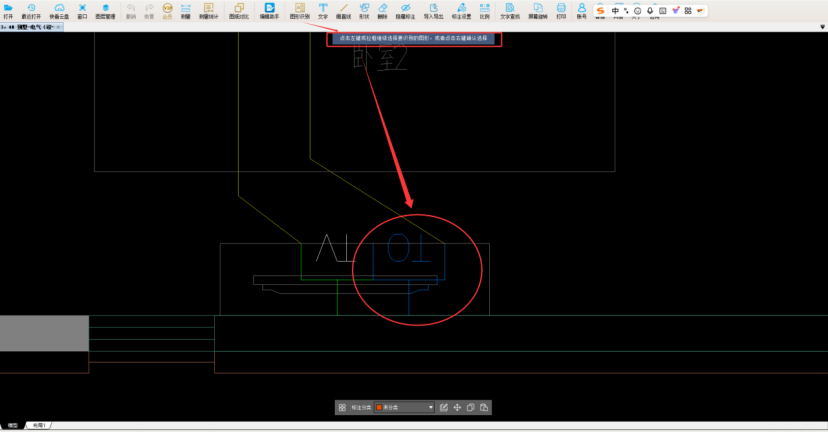Click the 打开 (Open) file icon
This screenshot has width=828, height=432.
9,10
